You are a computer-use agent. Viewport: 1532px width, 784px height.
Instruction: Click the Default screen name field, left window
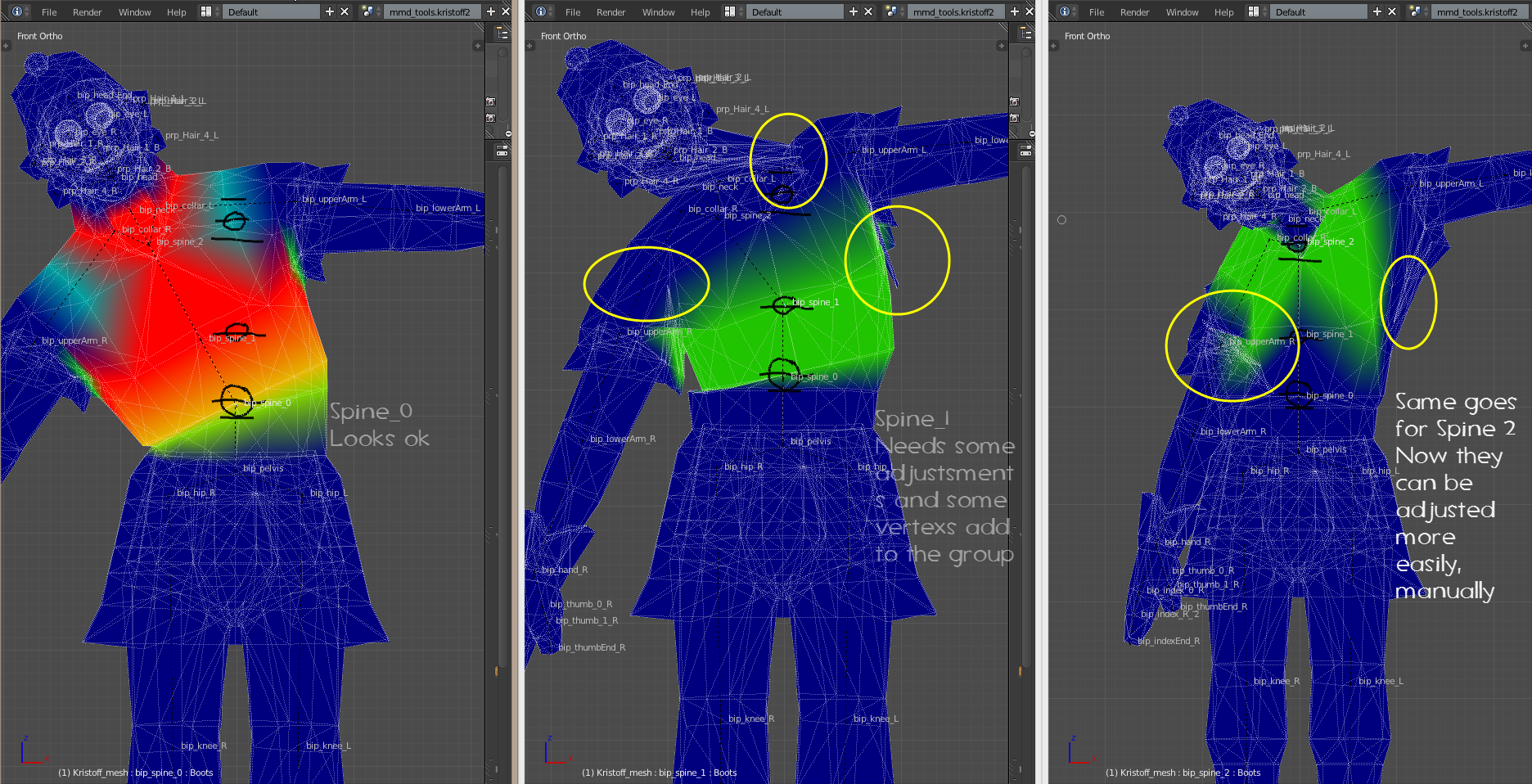[x=272, y=12]
